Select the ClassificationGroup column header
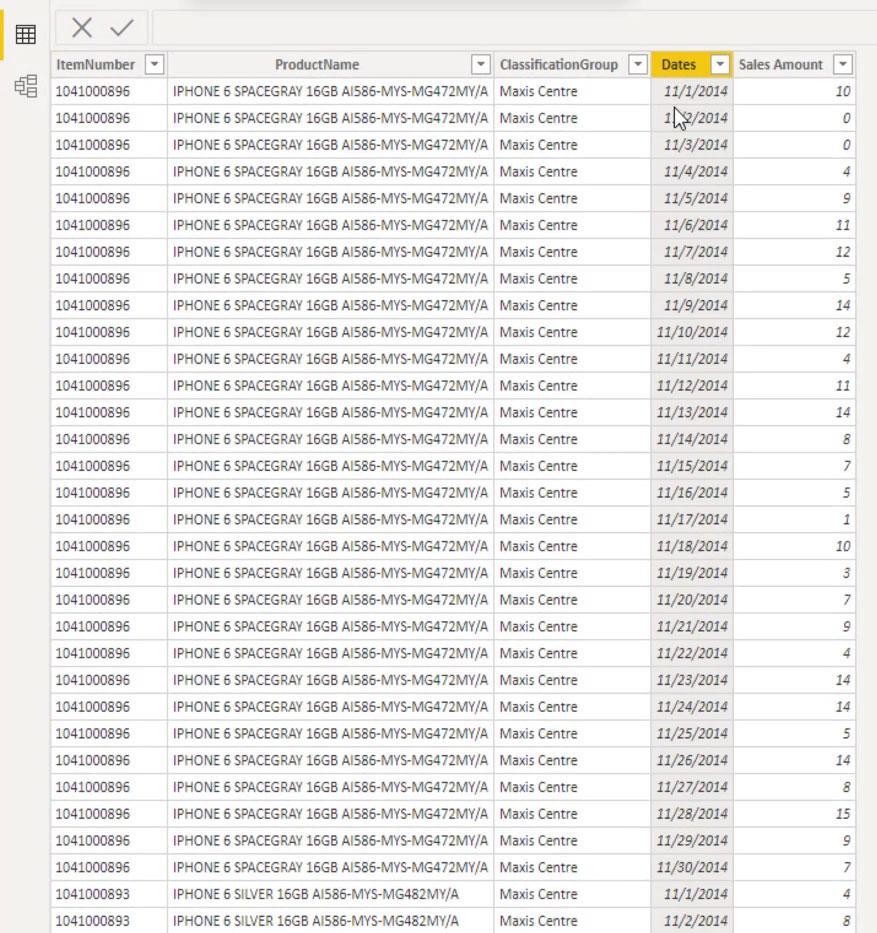This screenshot has height=933, width=877. click(559, 64)
